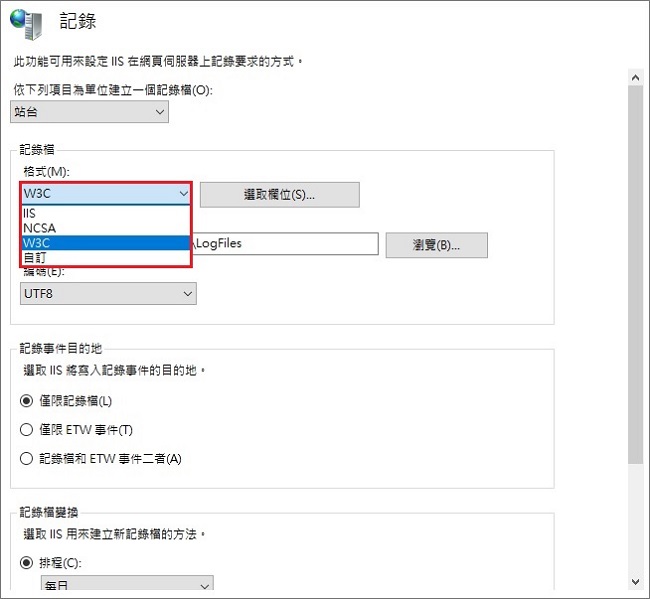The height and width of the screenshot is (599, 650).
Task: Click the vertical scrollbar thumb
Action: tap(634, 270)
